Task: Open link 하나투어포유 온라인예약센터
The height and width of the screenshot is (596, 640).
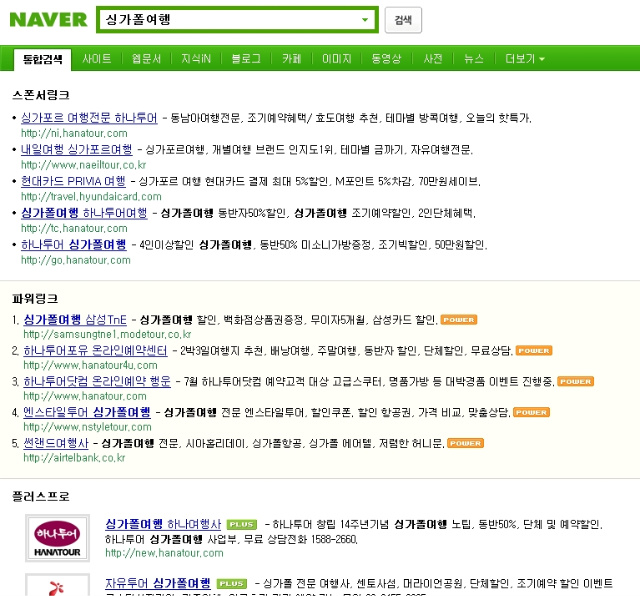Action: (x=95, y=351)
